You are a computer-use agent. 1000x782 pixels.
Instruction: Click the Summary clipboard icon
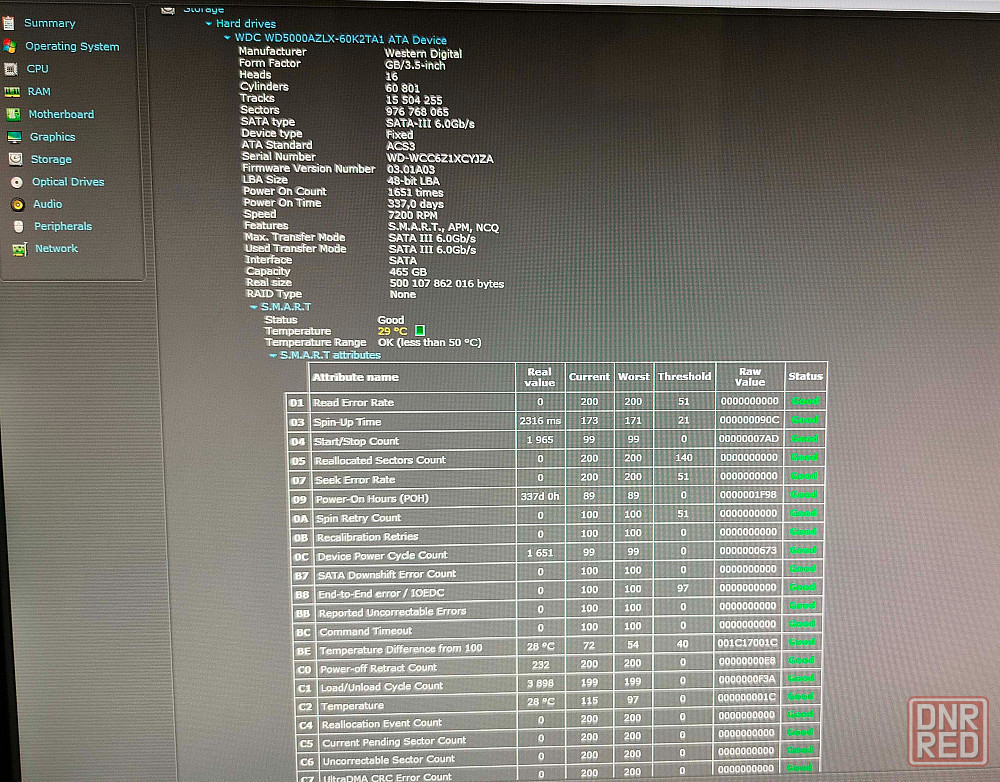[x=9, y=23]
